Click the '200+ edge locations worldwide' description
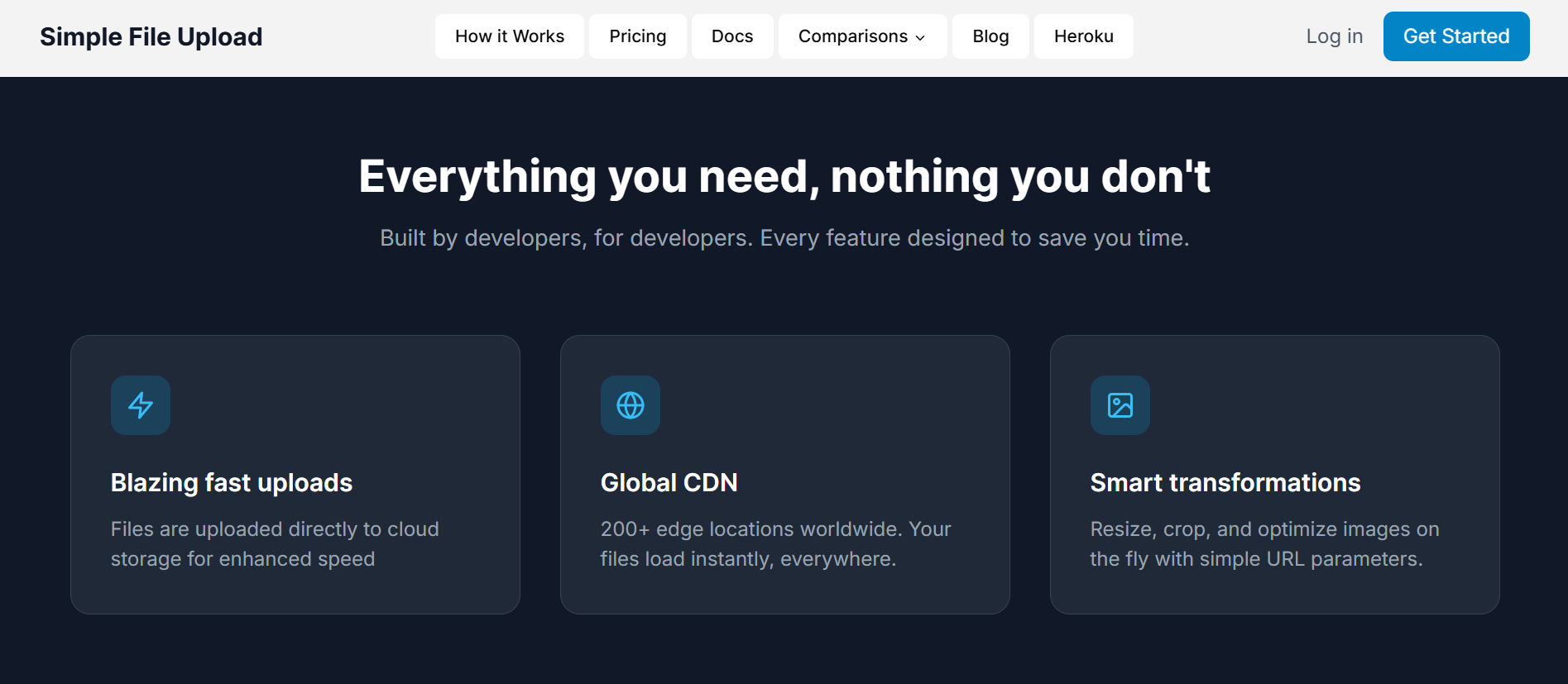The image size is (1568, 684). point(775,543)
